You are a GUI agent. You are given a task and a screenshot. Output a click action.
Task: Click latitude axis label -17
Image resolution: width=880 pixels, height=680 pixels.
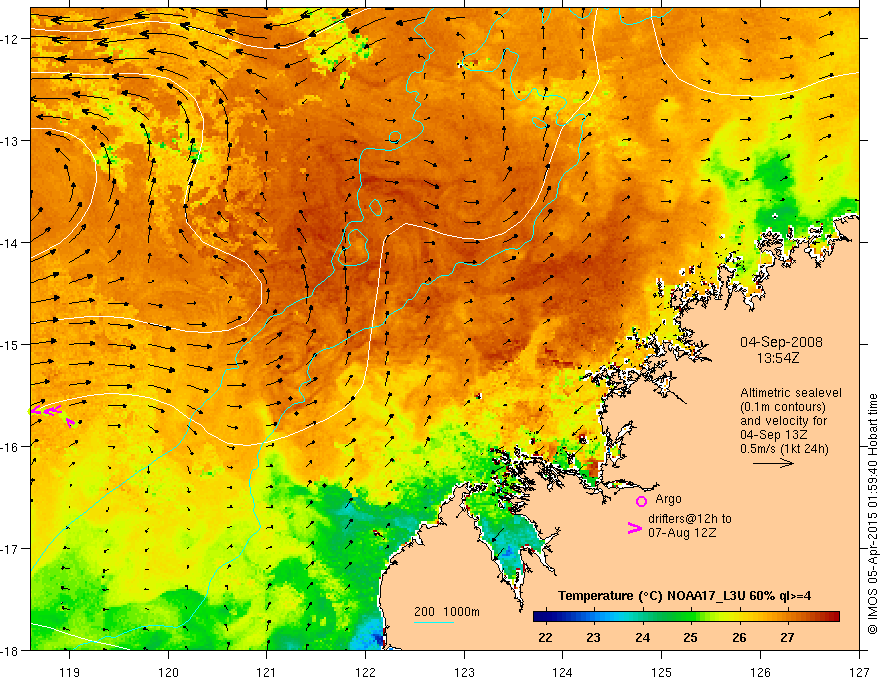point(10,549)
